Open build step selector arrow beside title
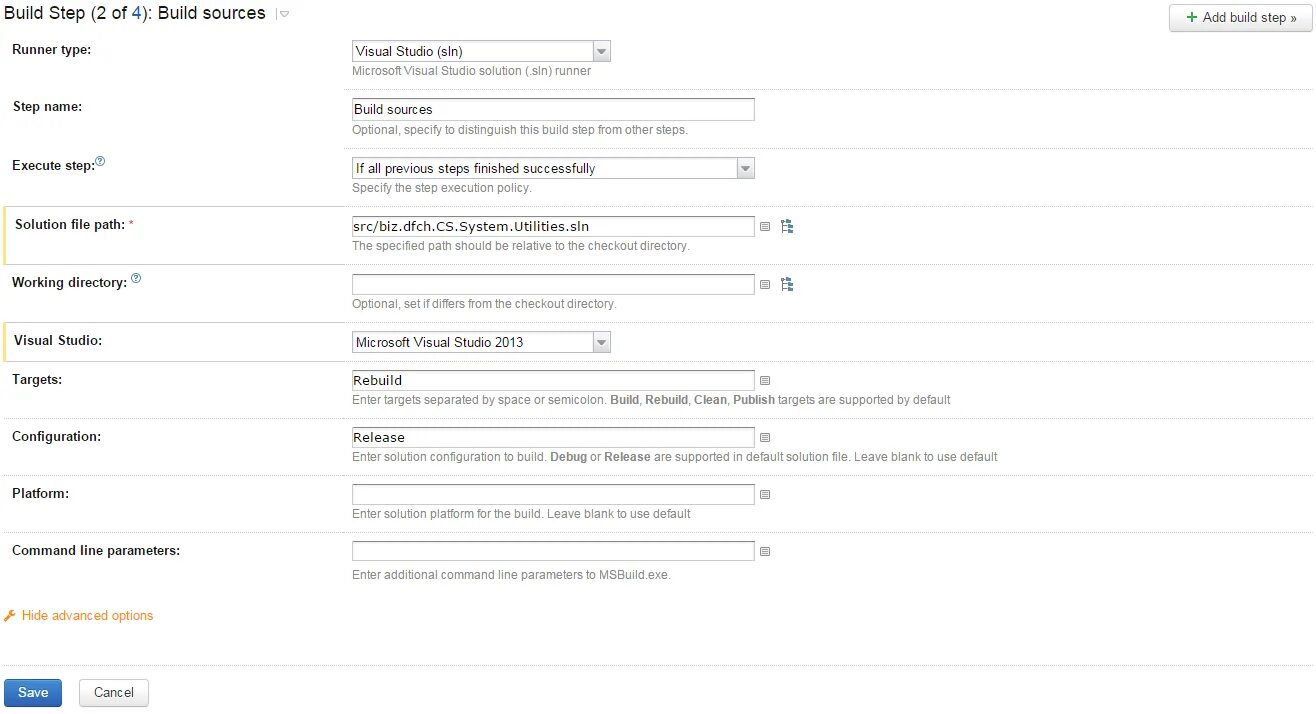Image resolution: width=1316 pixels, height=714 pixels. tap(284, 14)
